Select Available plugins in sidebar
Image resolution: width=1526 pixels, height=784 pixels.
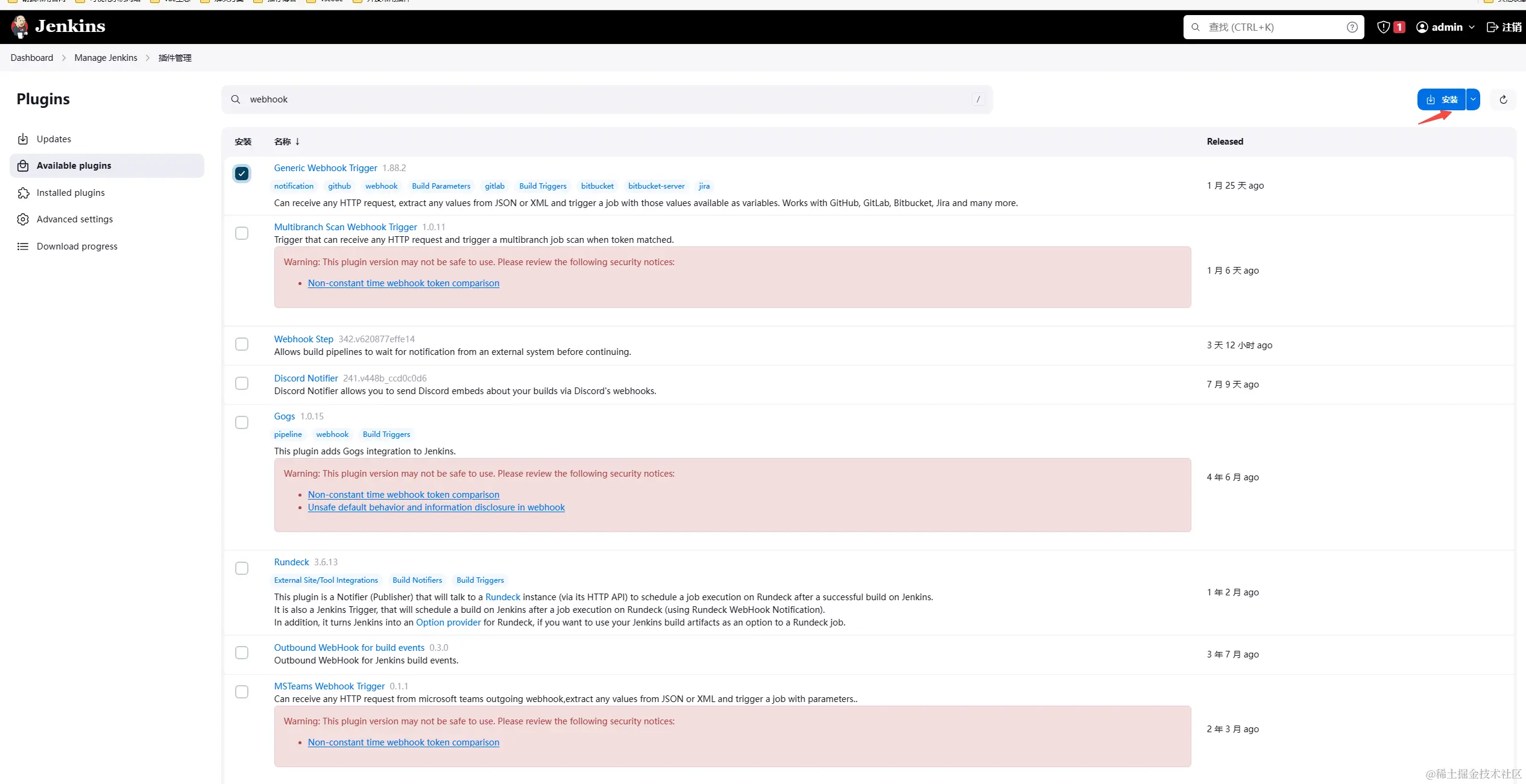(74, 166)
